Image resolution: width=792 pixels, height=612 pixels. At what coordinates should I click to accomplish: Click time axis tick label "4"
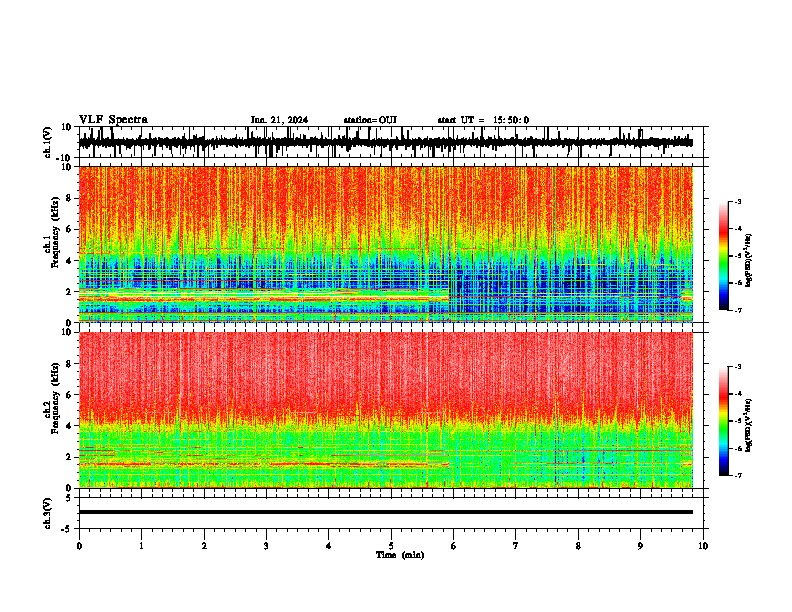[328, 546]
